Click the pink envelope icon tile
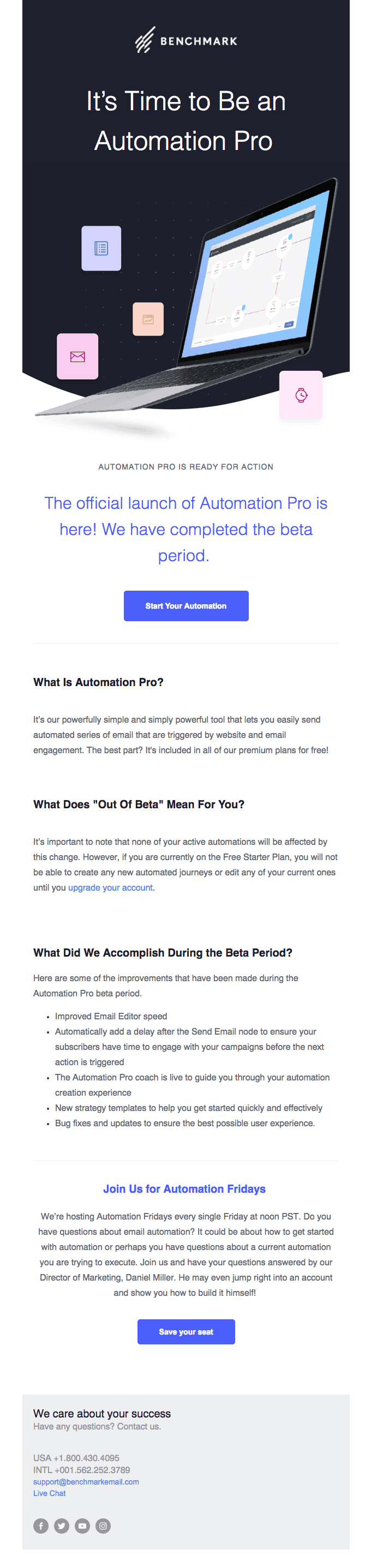 pos(77,356)
